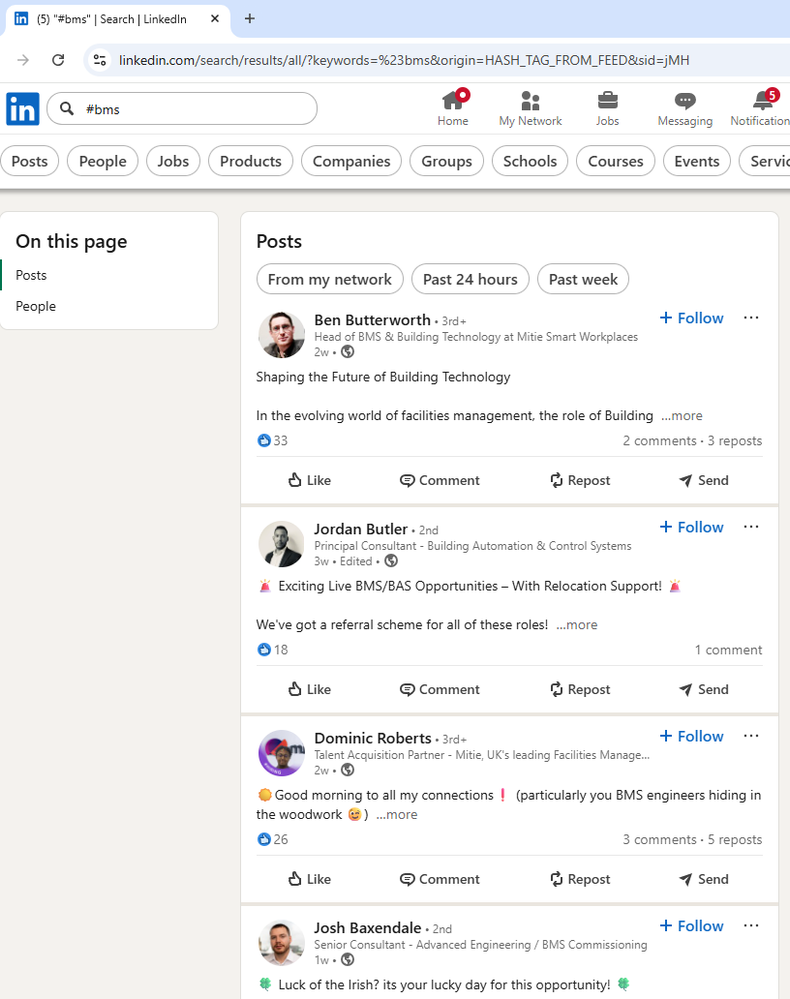Viewport: 790px width, 999px height.
Task: Click the browser address bar URL
Action: [x=404, y=60]
